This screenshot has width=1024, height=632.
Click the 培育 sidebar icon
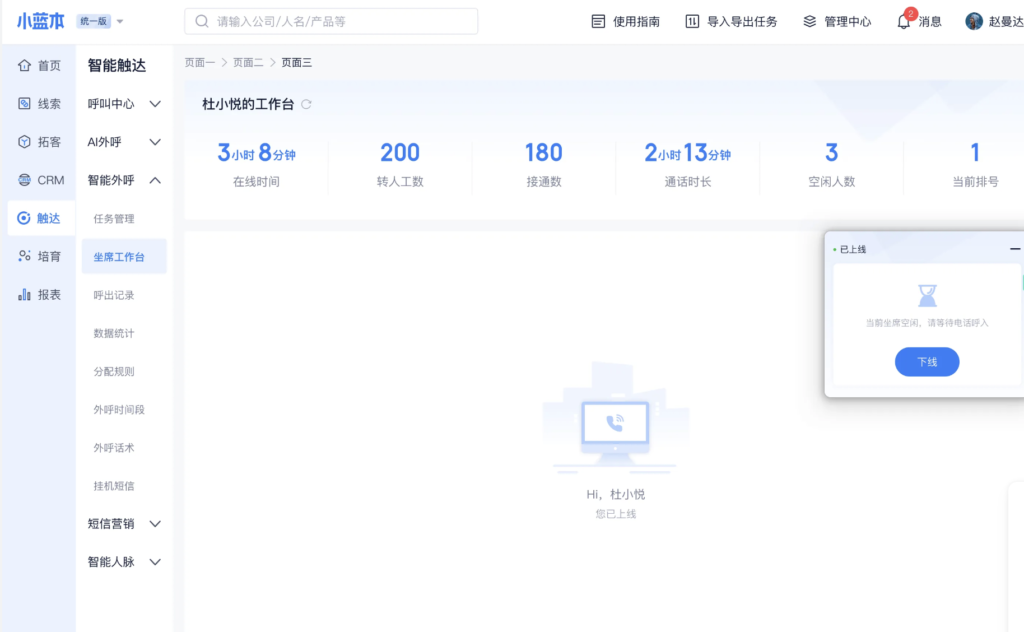pos(24,257)
